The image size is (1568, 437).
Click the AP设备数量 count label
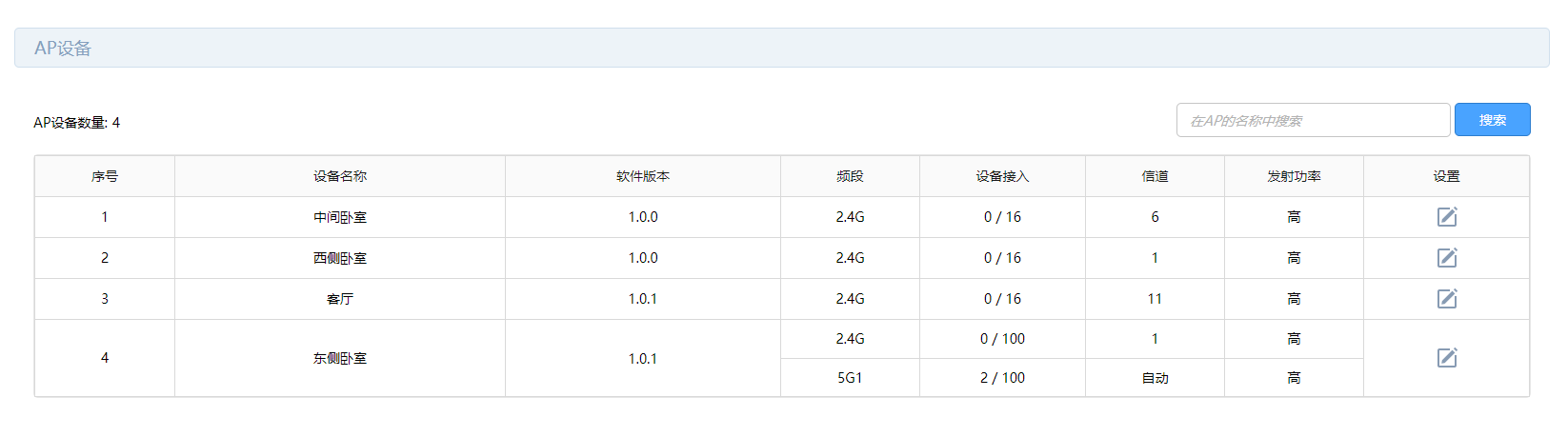pos(77,123)
